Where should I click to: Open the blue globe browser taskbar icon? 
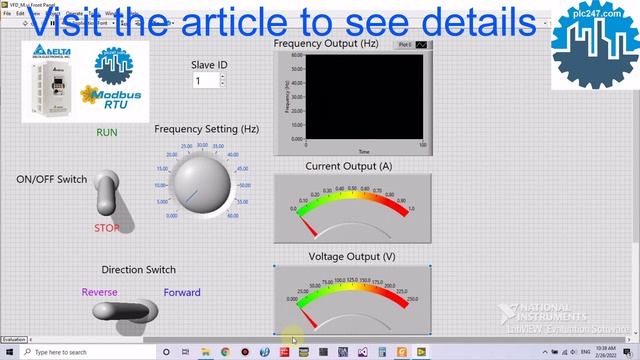264,352
